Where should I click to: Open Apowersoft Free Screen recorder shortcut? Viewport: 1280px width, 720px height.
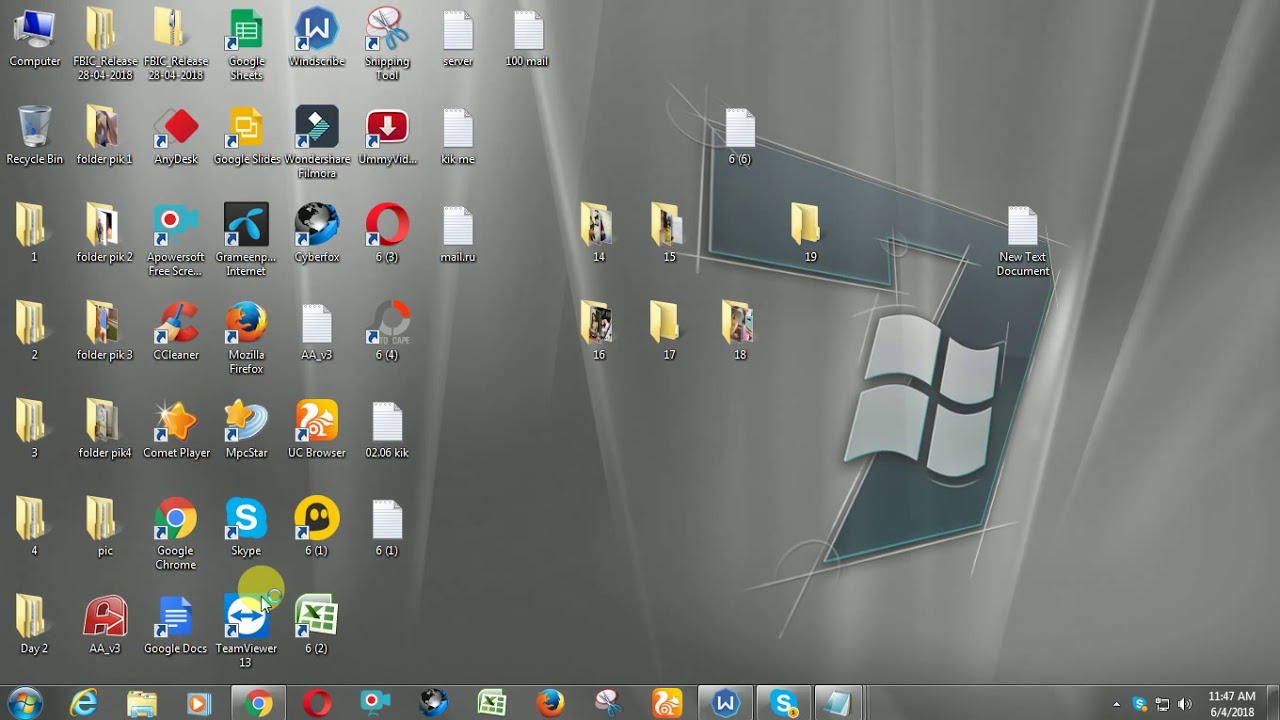pos(176,240)
